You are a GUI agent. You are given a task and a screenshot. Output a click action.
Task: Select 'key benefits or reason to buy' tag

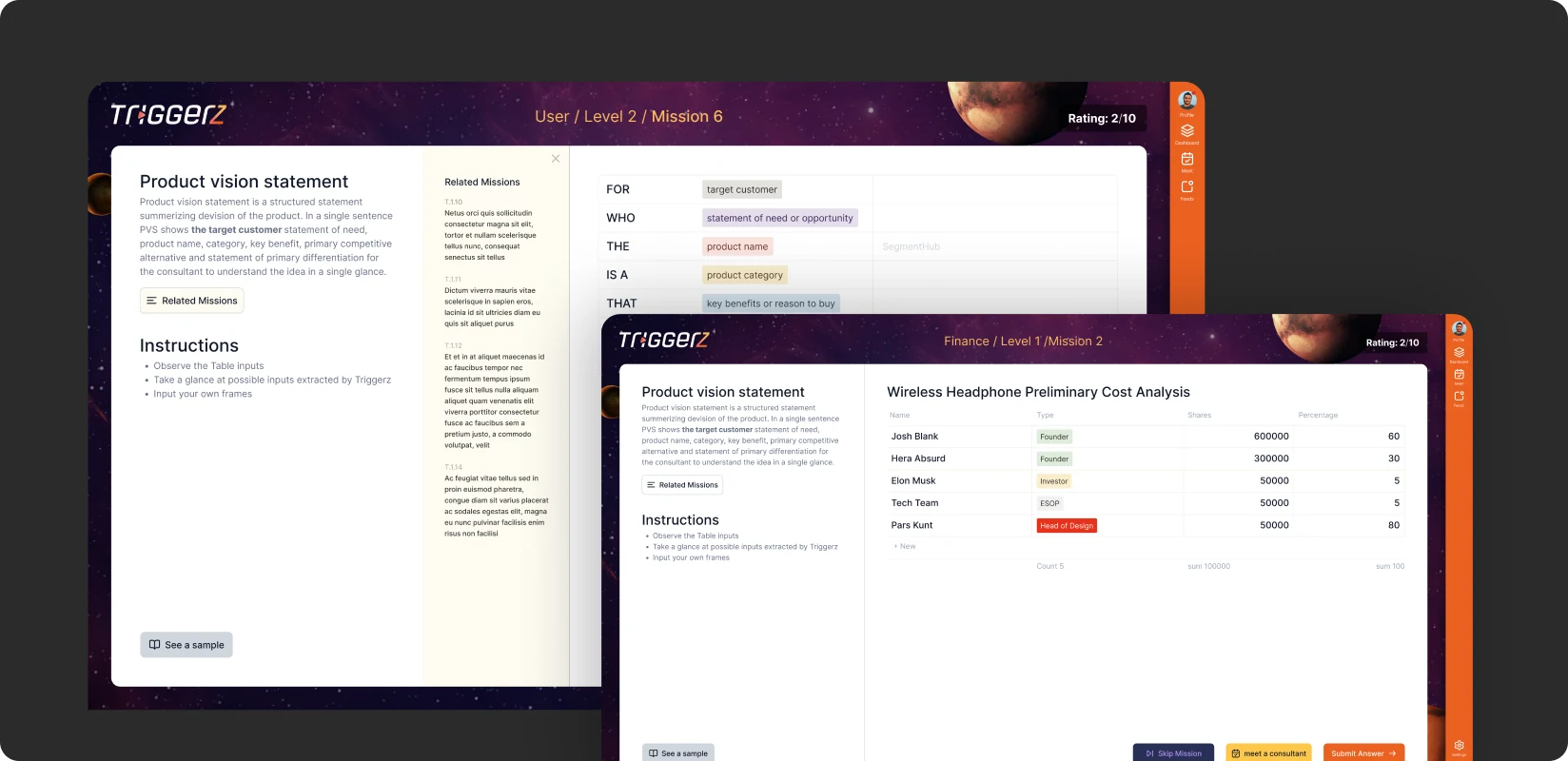[771, 303]
